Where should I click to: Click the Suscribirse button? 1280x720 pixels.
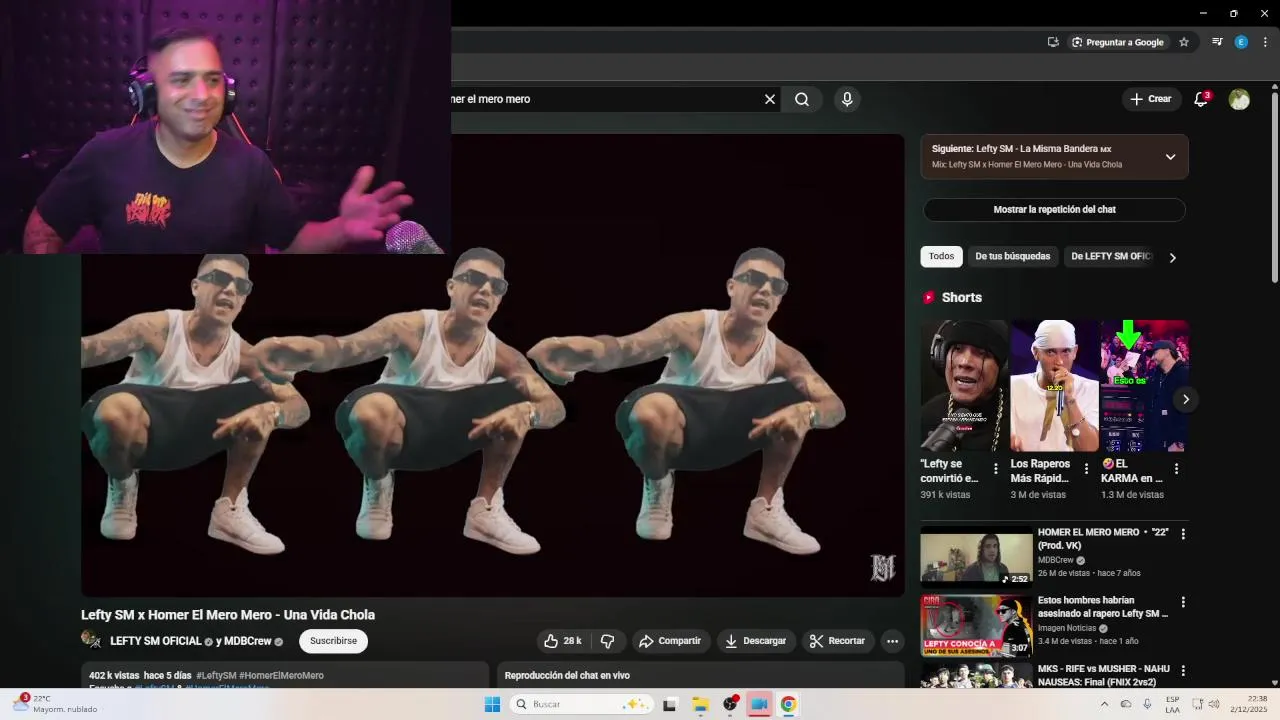[x=333, y=641]
